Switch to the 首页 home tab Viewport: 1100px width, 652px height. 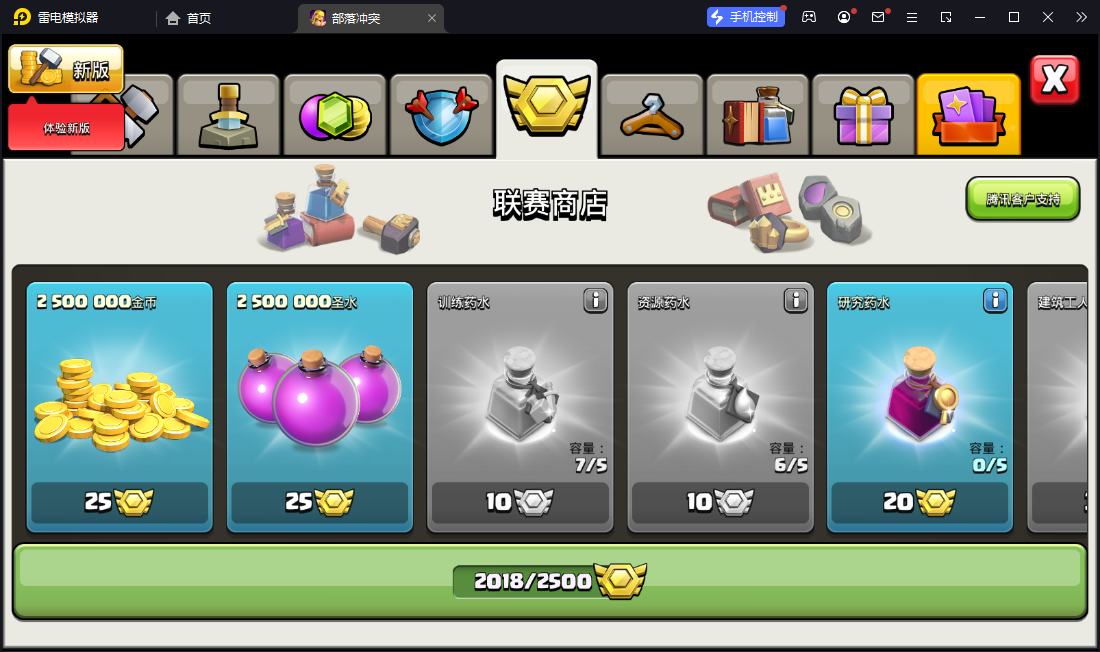click(x=189, y=18)
